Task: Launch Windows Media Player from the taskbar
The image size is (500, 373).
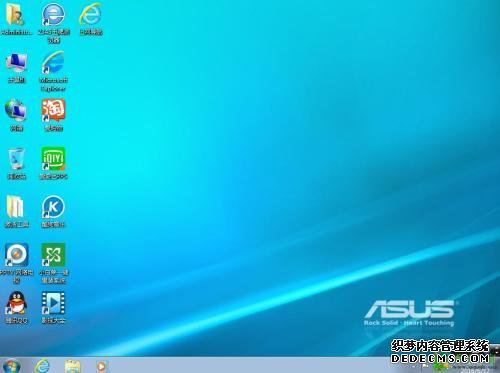Action: click(x=101, y=366)
